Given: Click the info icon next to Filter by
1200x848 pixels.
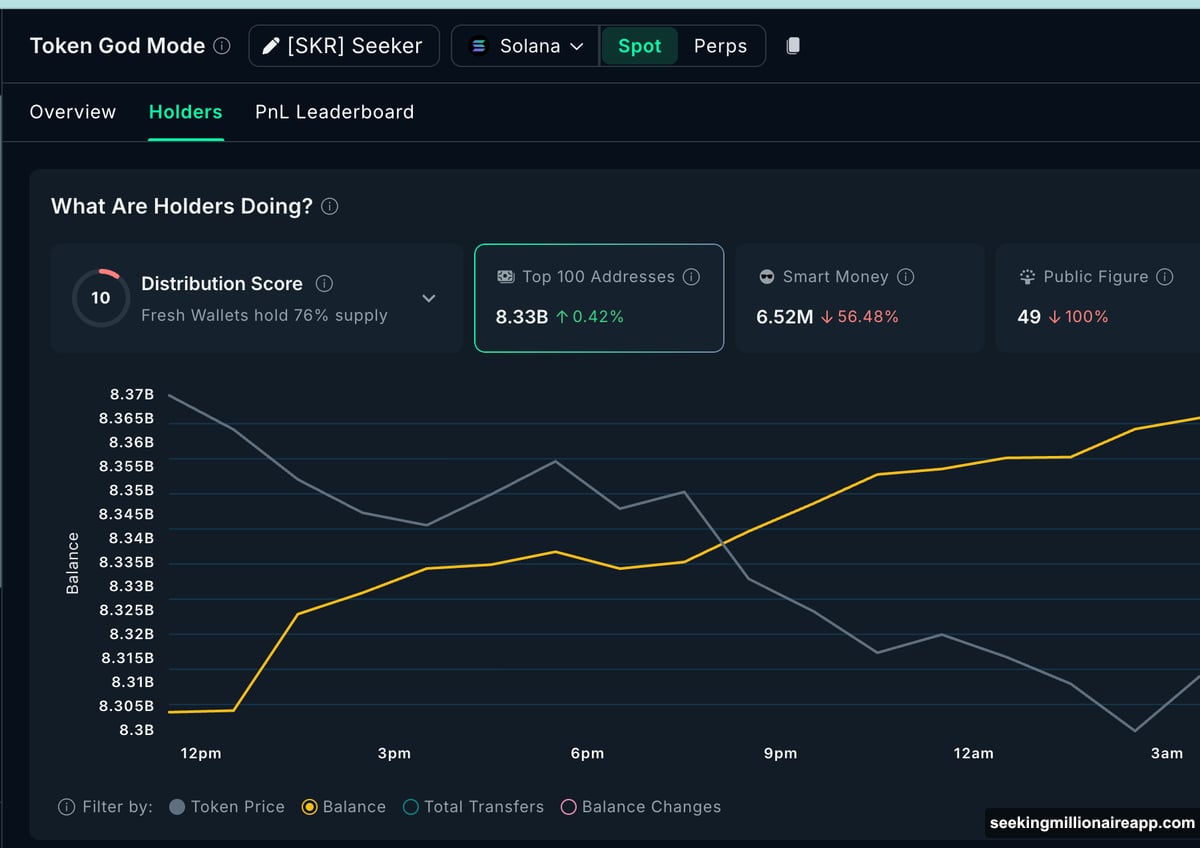Looking at the screenshot, I should click(66, 807).
